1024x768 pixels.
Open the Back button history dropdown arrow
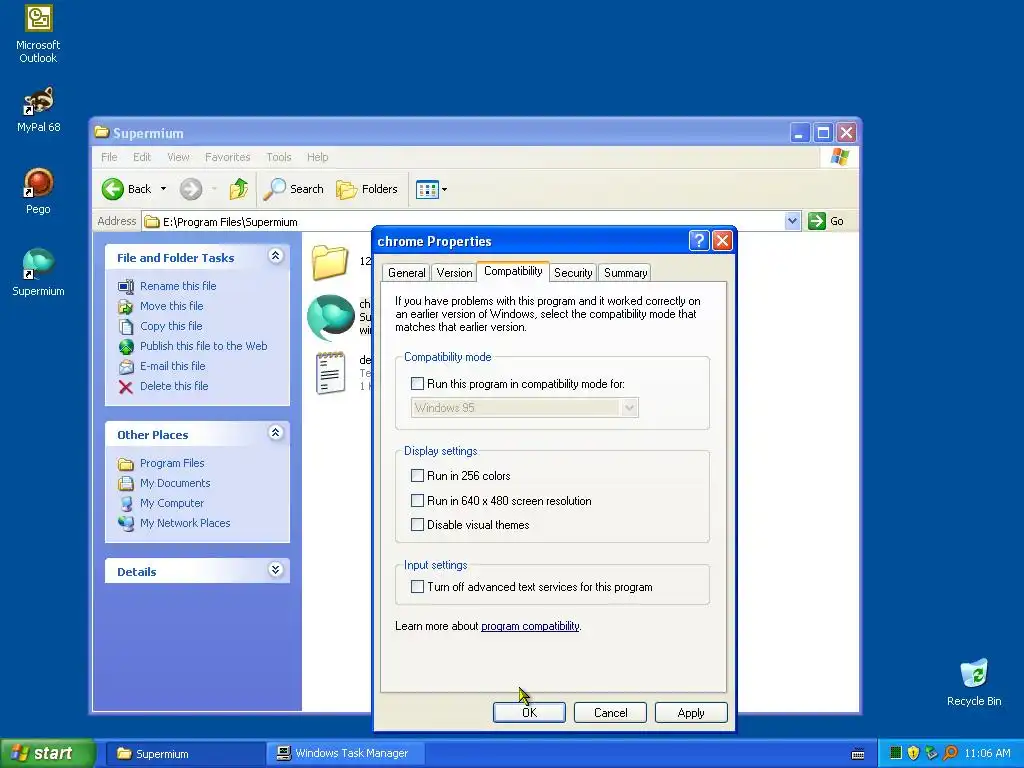click(163, 189)
